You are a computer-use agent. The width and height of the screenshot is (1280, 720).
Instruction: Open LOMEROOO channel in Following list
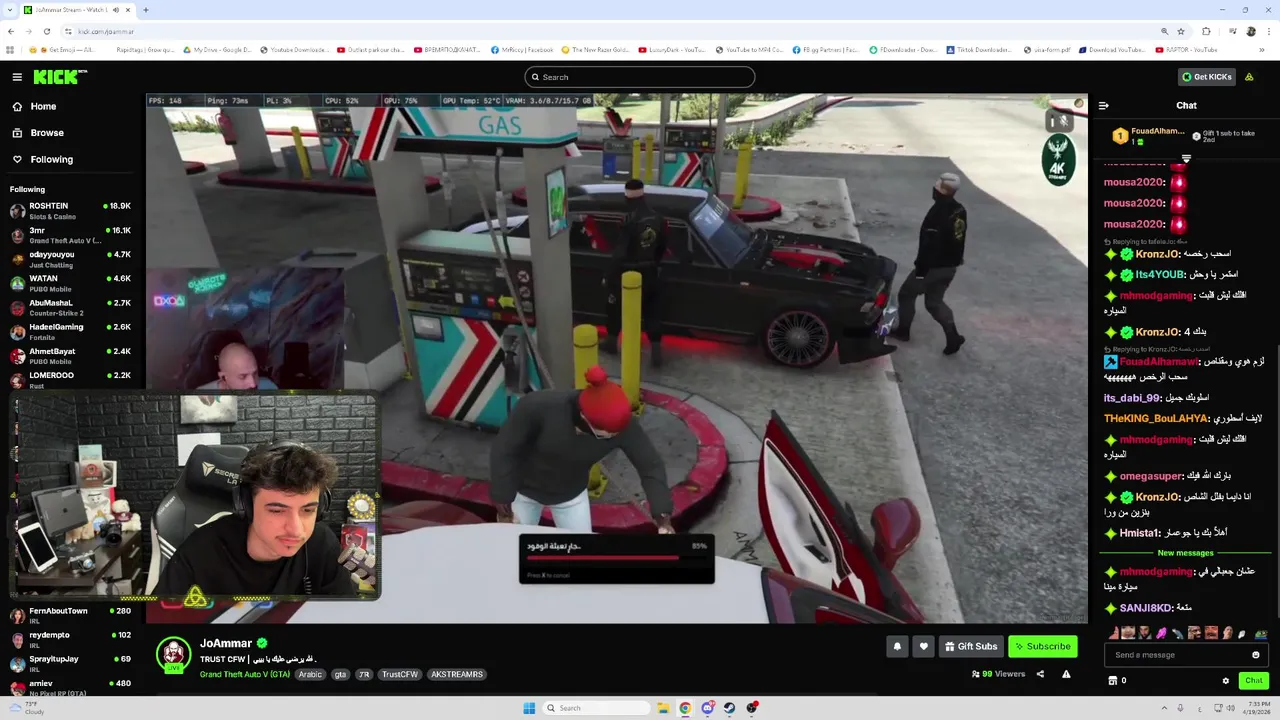70,379
